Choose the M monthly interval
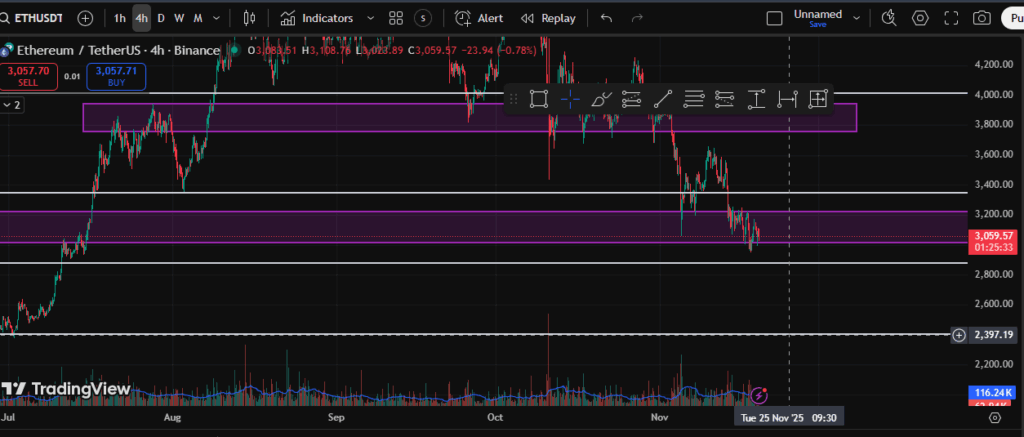Image resolution: width=1024 pixels, height=437 pixels. 198,18
